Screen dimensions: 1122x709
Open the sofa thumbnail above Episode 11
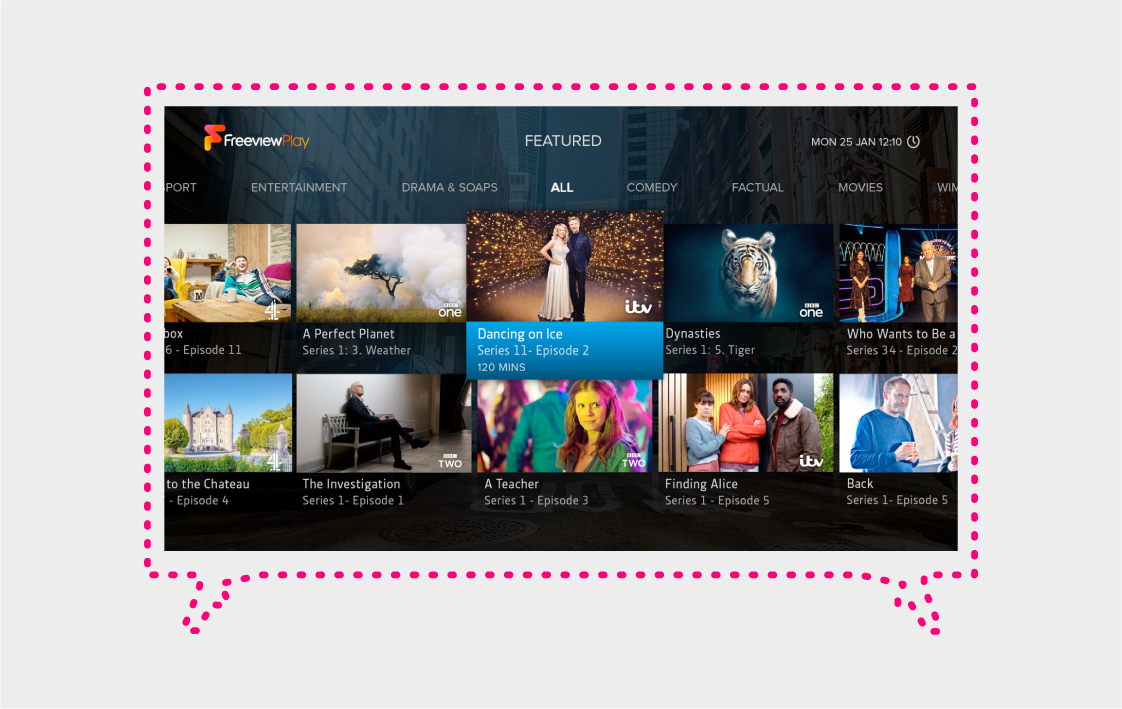pos(228,273)
